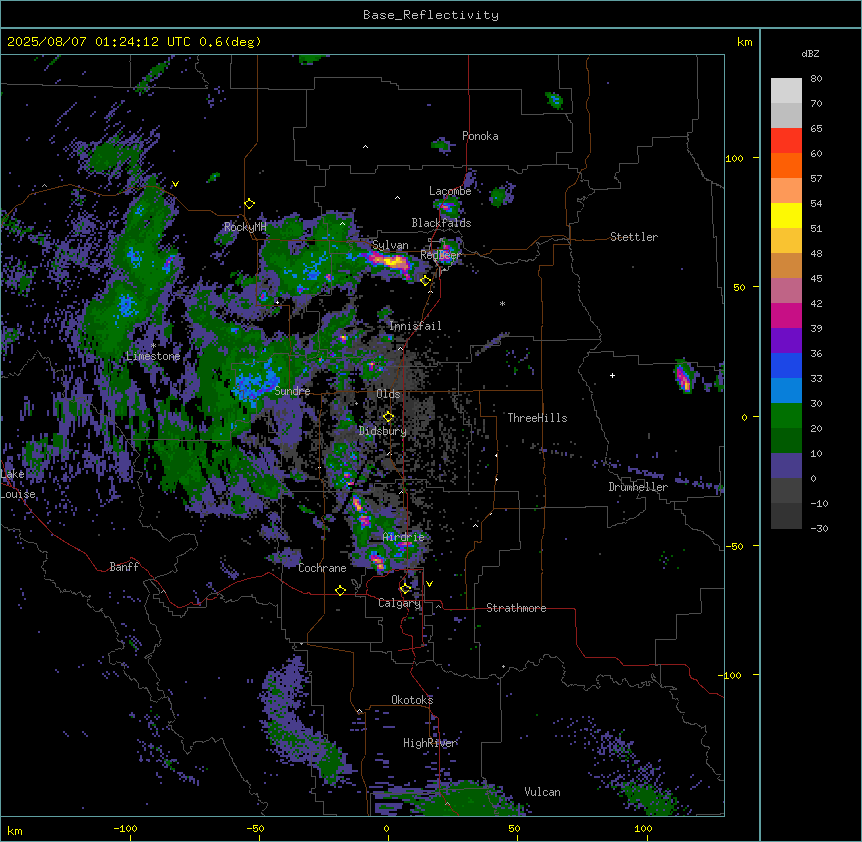Select the tan 45-48 dBZ legend swatch
Screen dimensions: 862x842
786,265
